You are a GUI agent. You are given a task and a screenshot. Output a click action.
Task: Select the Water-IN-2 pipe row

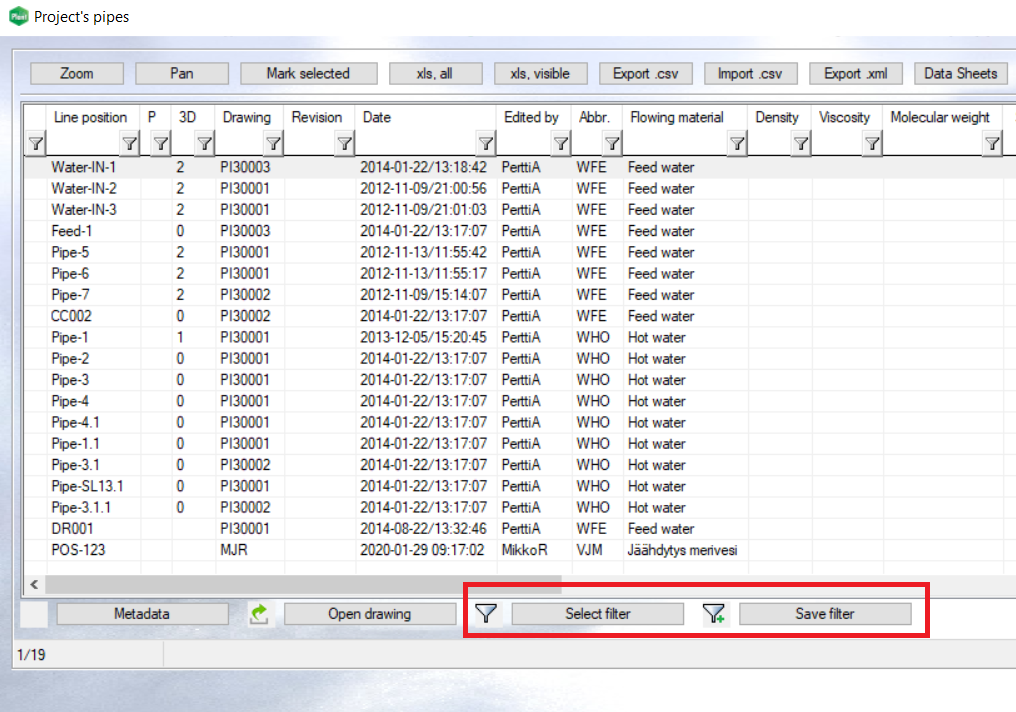click(84, 188)
